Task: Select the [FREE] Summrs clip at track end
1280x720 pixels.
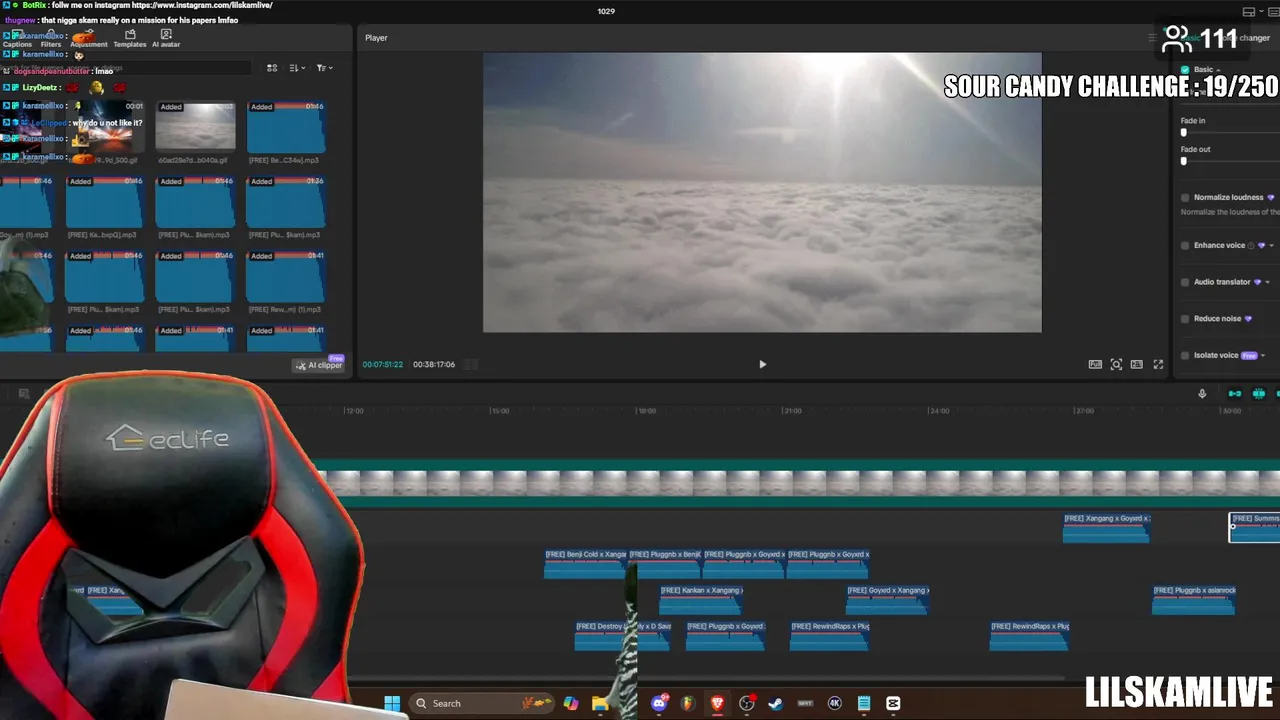Action: (x=1255, y=528)
